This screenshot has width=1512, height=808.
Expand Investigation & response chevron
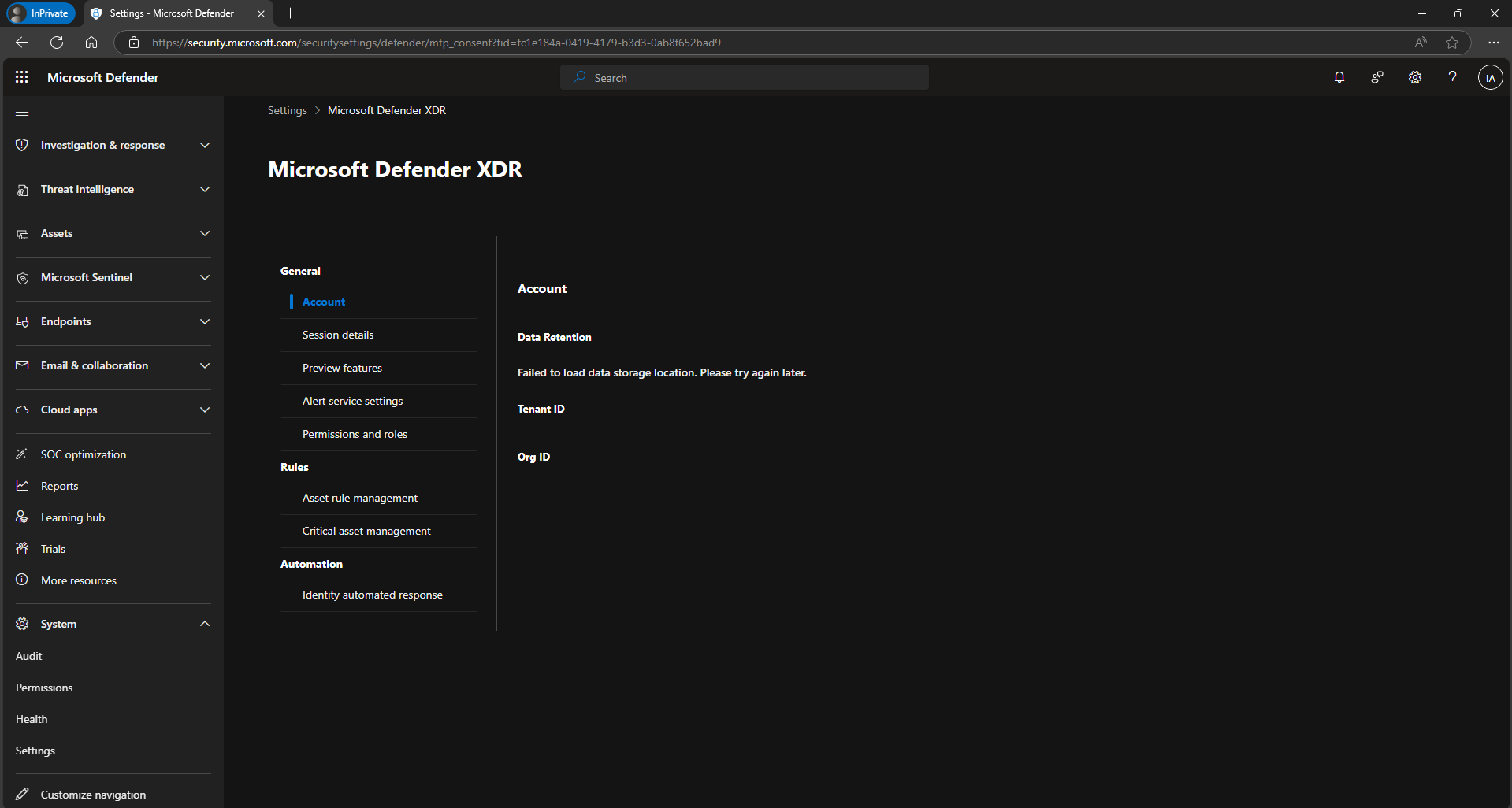click(205, 145)
